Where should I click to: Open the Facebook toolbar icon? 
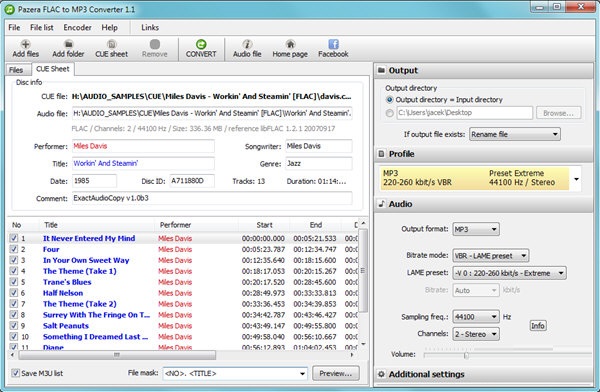pyautogui.click(x=333, y=44)
